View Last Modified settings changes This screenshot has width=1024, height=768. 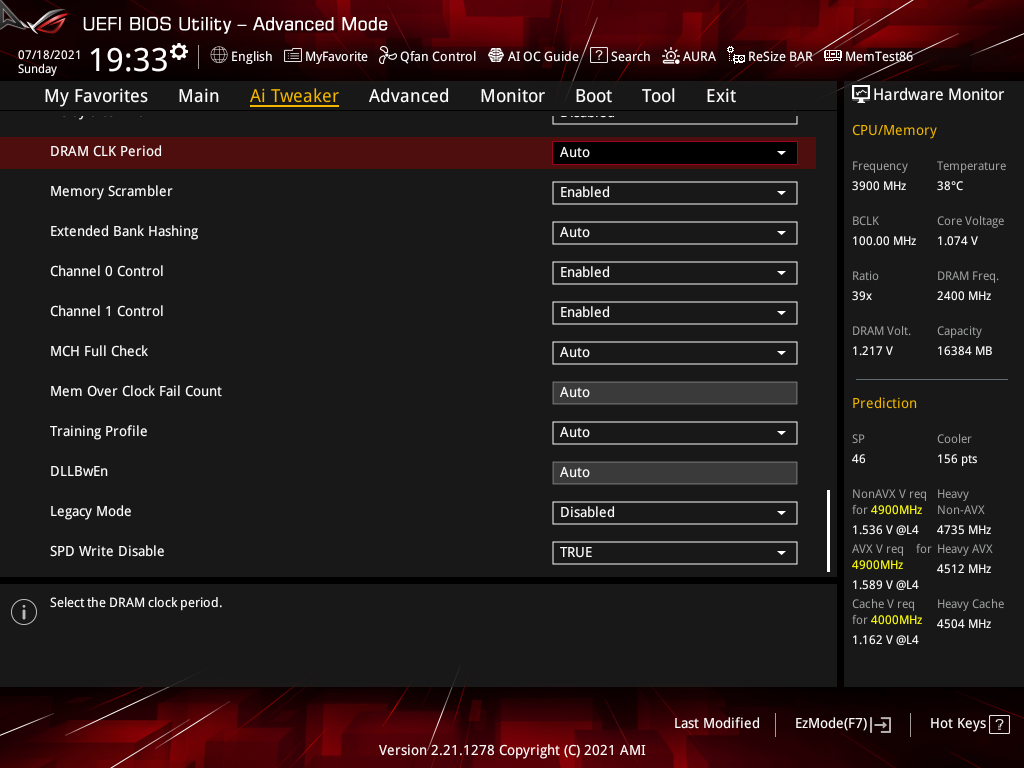click(716, 723)
